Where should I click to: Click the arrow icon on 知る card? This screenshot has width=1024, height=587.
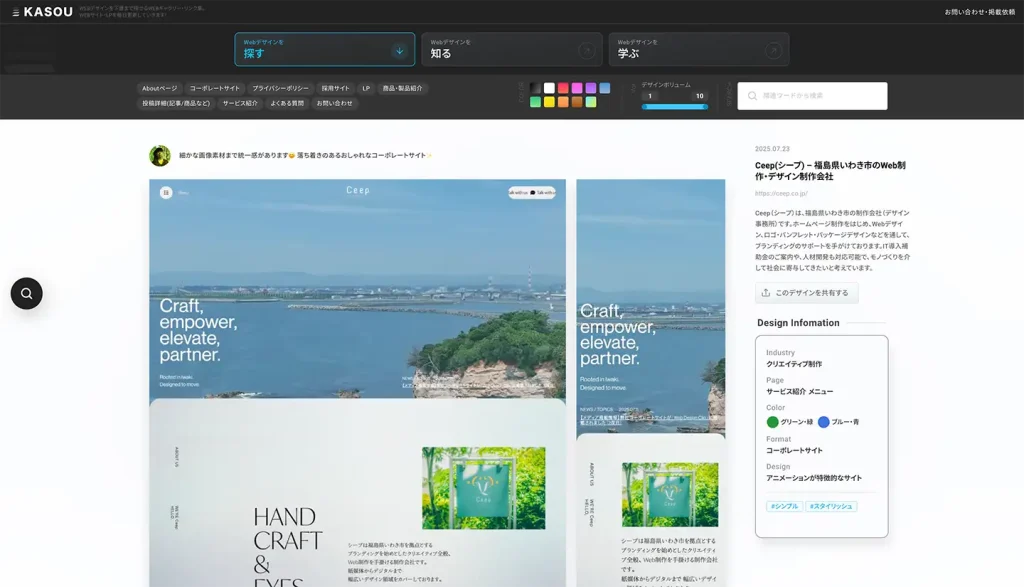coord(586,50)
